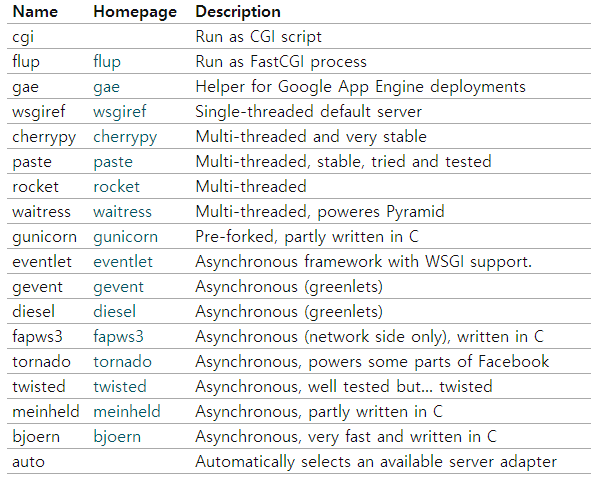Click the diesel homepage link
591x479 pixels.
tap(115, 312)
